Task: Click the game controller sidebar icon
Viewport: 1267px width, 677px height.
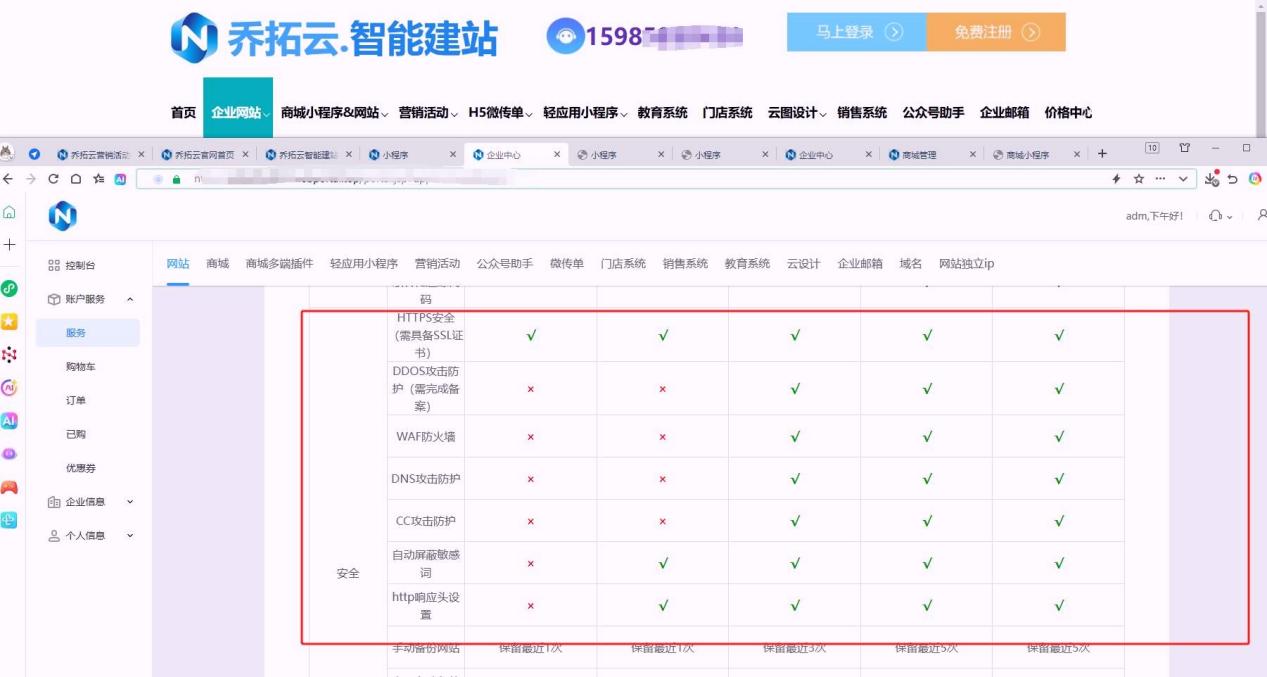Action: point(9,487)
